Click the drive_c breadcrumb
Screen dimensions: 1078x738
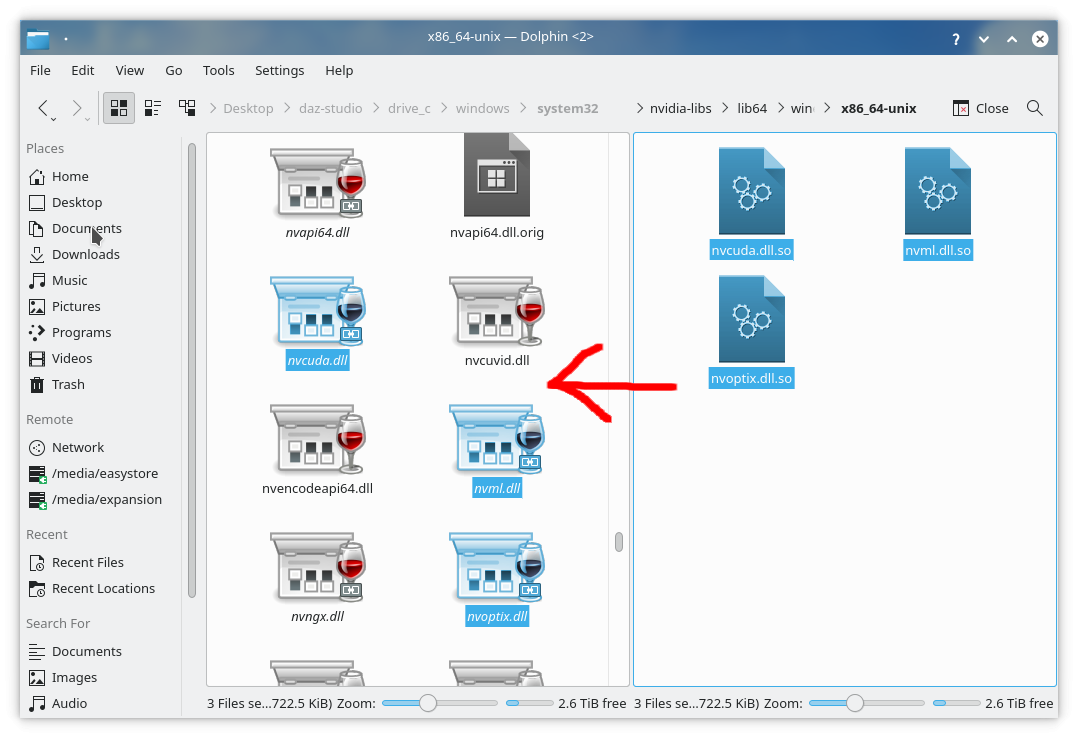pyautogui.click(x=409, y=108)
